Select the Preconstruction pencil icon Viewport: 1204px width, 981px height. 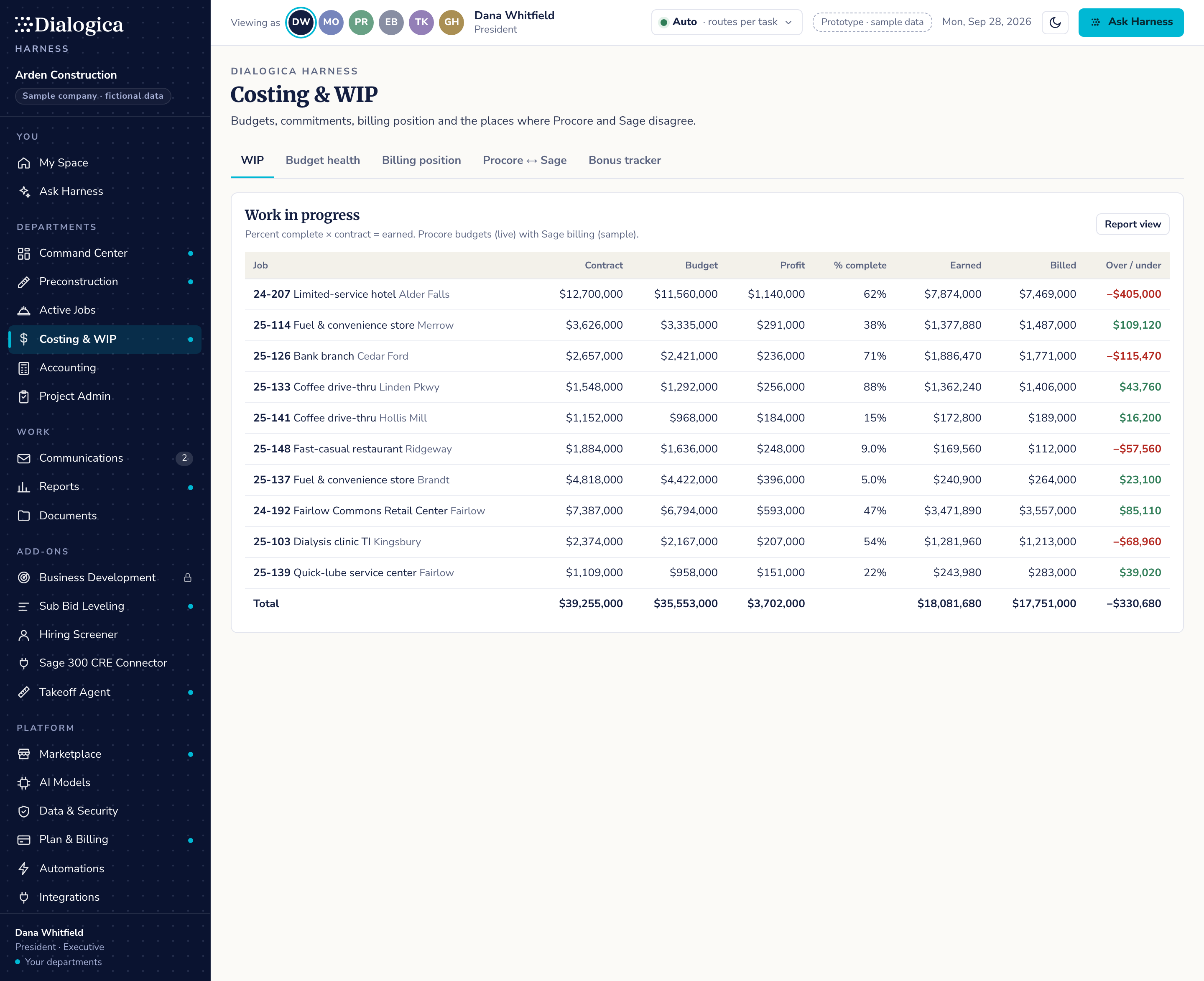[x=24, y=282]
